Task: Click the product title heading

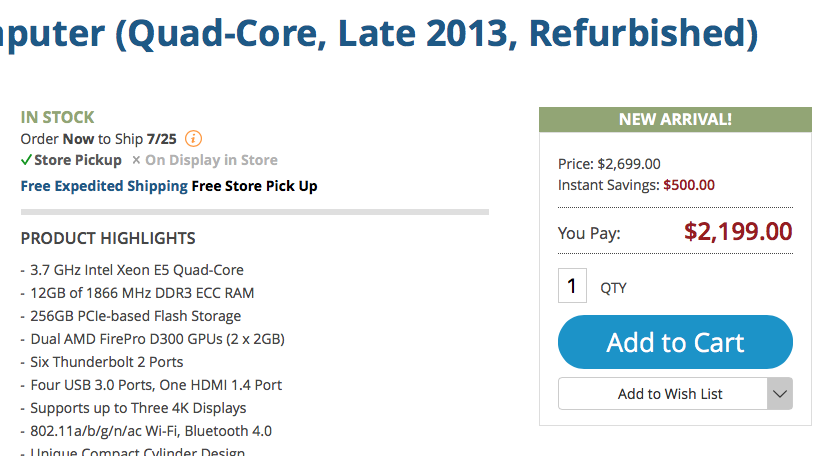Action: tap(378, 34)
